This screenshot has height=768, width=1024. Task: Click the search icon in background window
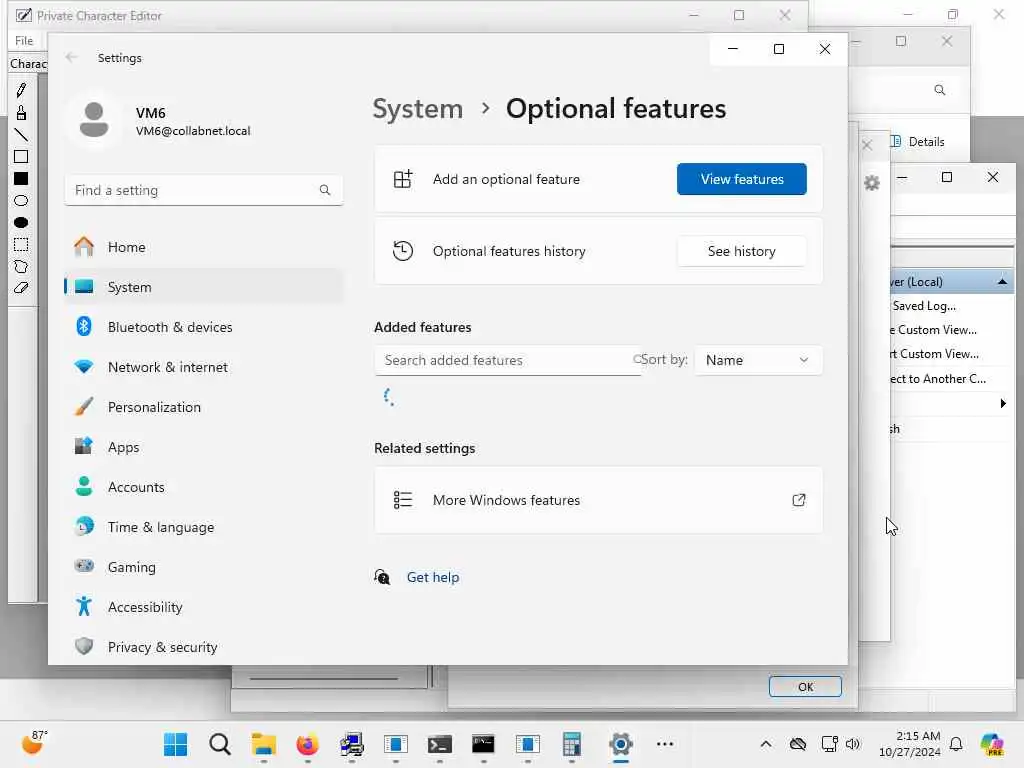pyautogui.click(x=940, y=90)
